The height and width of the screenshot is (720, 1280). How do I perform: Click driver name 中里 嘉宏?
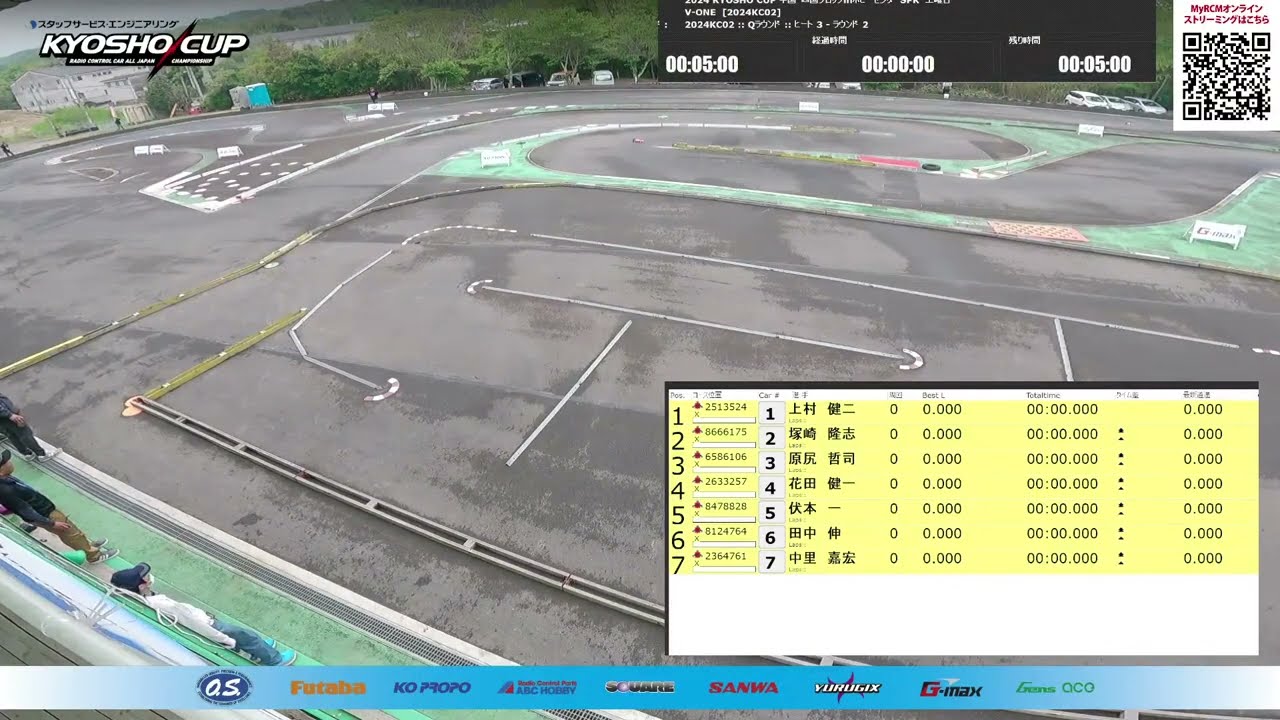click(x=822, y=558)
